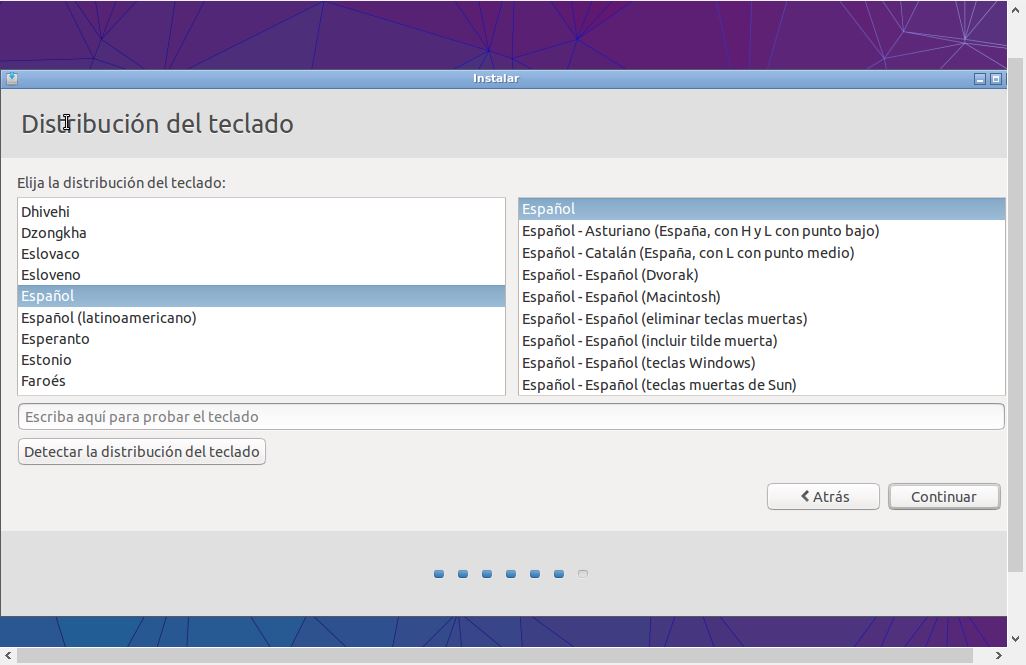The height and width of the screenshot is (665, 1026).
Task: Select Dhivehi keyboard layout
Action: click(x=45, y=212)
